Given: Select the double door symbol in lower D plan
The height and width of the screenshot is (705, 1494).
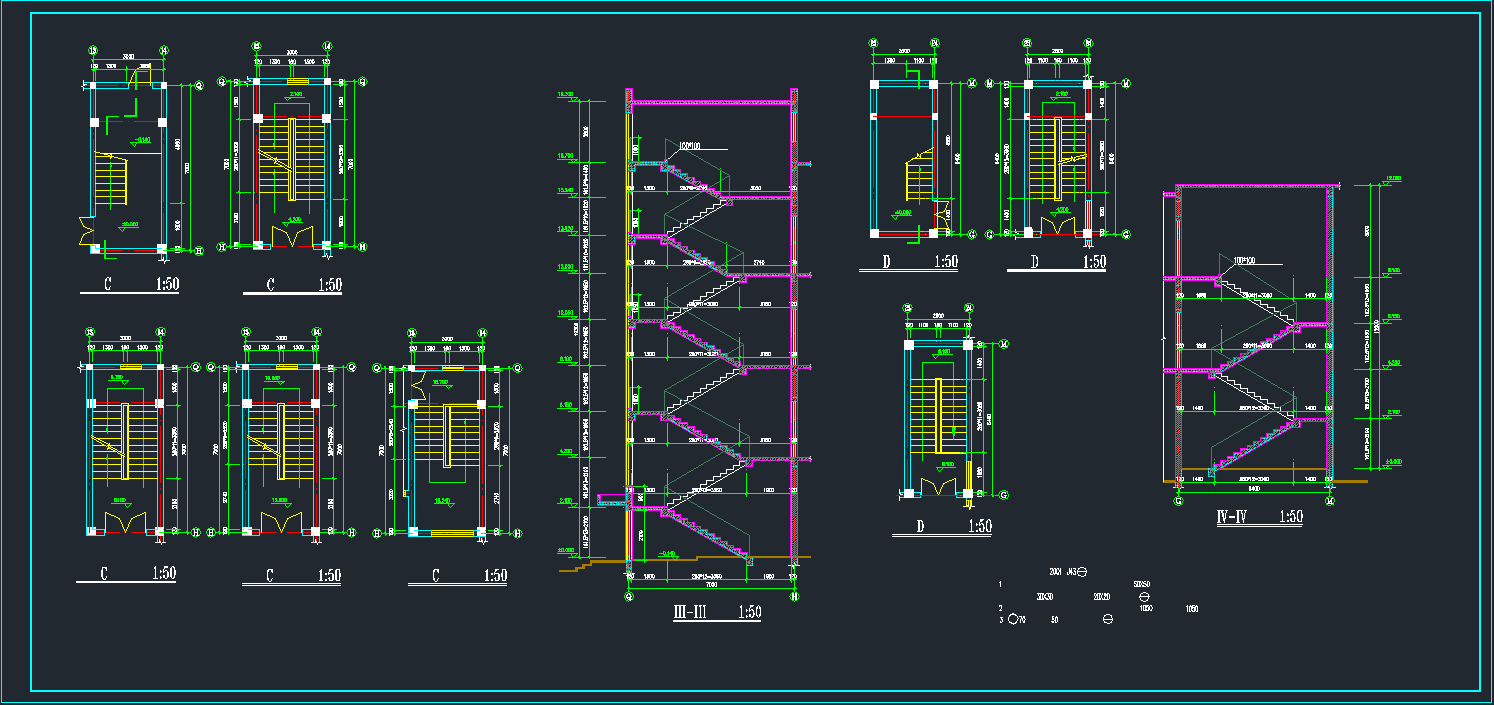Looking at the screenshot, I should [939, 487].
